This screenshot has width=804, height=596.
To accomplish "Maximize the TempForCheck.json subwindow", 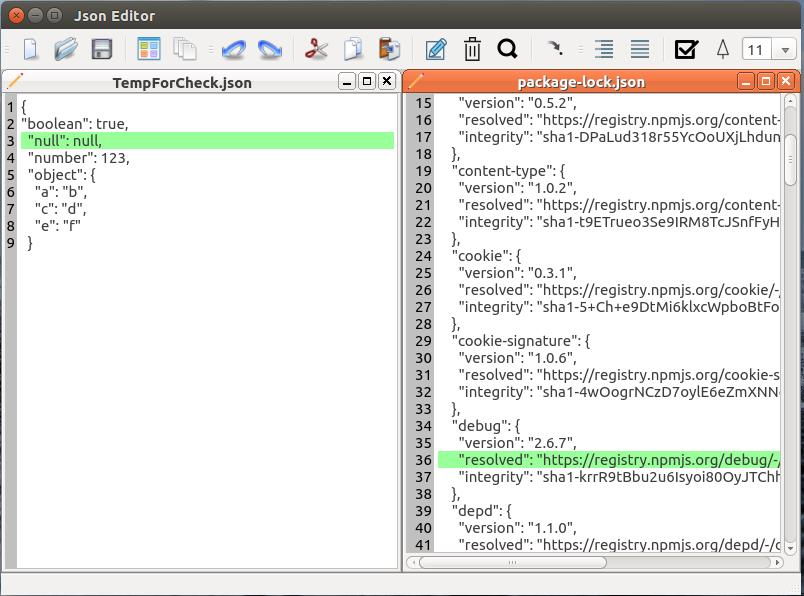I will tap(367, 82).
